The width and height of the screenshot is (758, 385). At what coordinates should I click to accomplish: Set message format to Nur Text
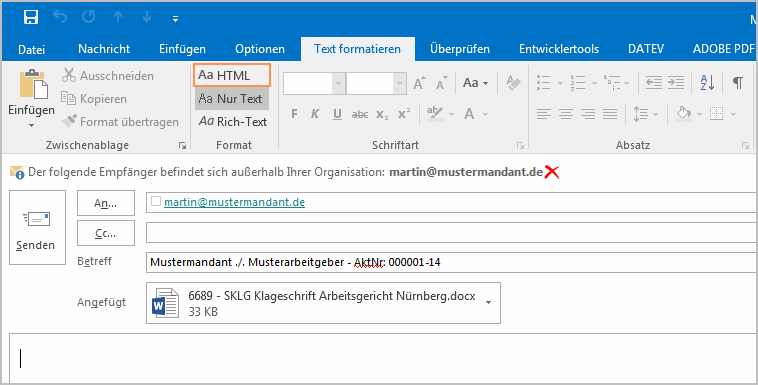pos(232,99)
